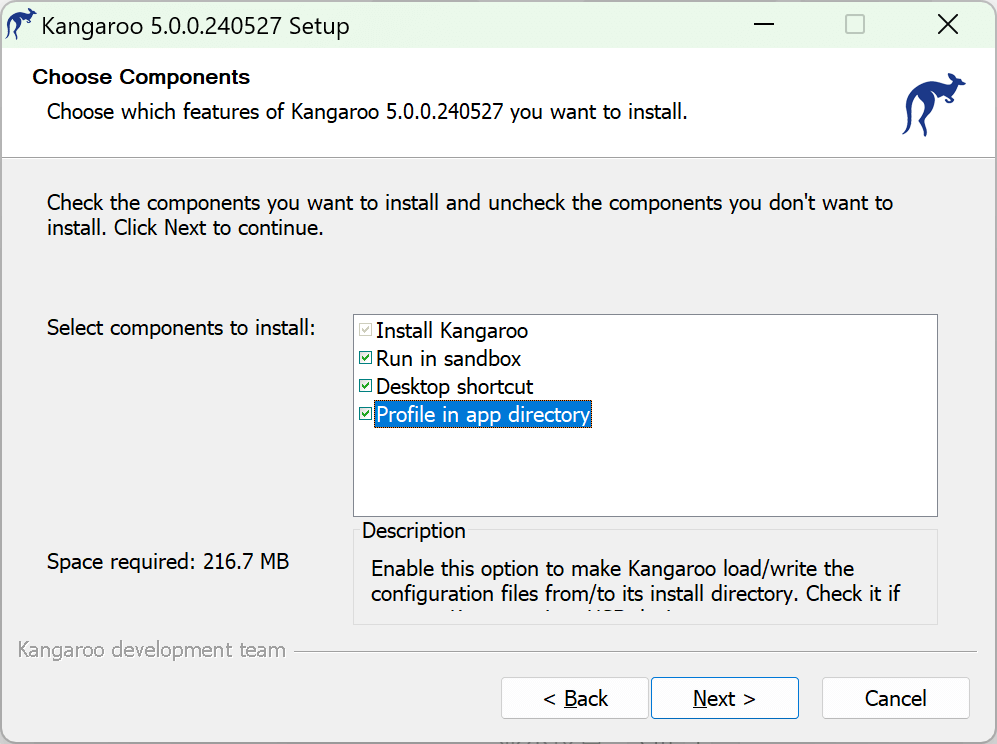
Task: Click the grayed-out maximize window button
Action: coord(855,25)
